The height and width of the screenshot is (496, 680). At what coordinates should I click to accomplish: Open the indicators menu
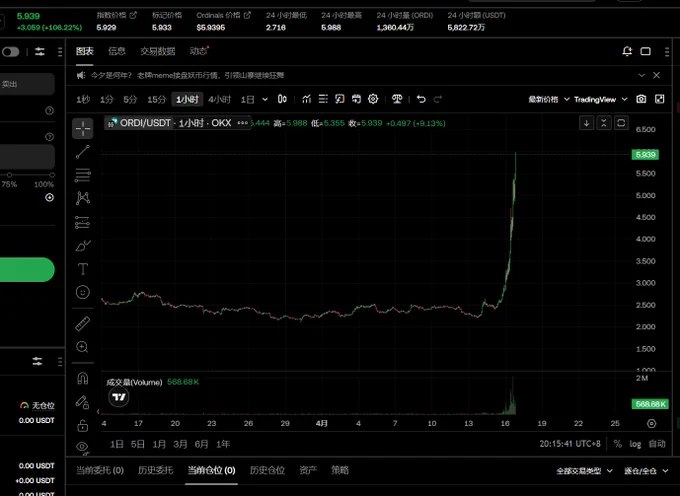(x=307, y=99)
